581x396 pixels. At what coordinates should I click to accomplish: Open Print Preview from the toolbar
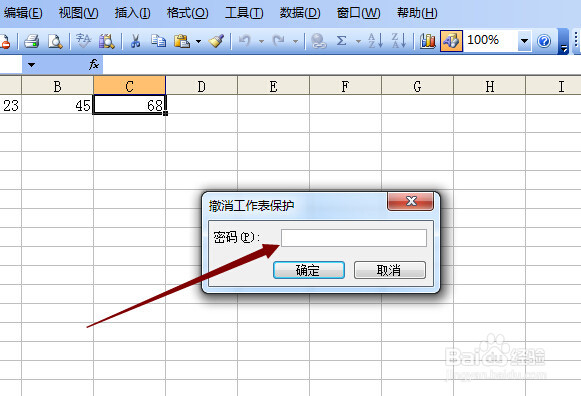tap(55, 41)
